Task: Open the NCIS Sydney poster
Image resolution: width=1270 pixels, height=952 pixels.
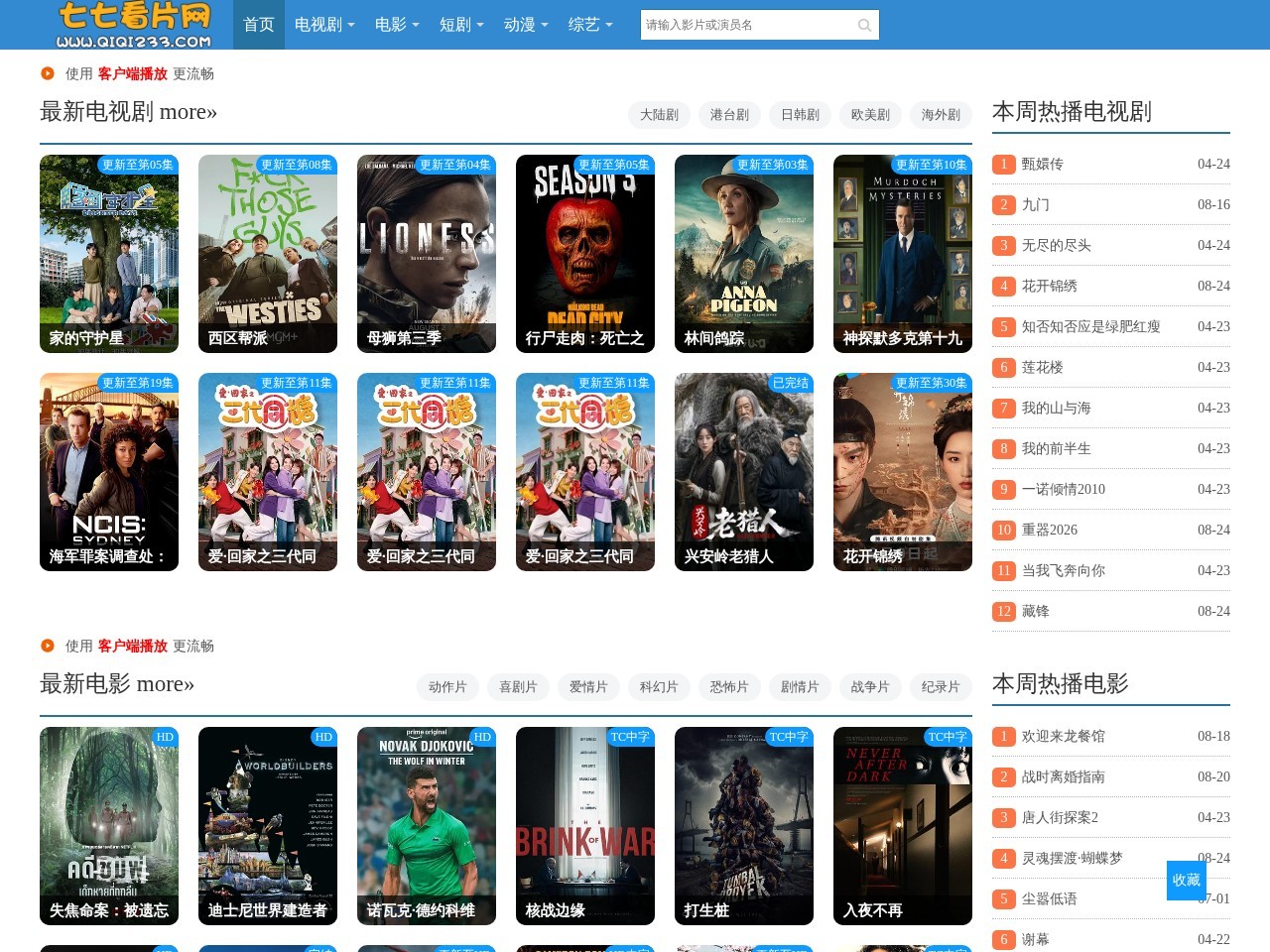Action: click(x=109, y=472)
